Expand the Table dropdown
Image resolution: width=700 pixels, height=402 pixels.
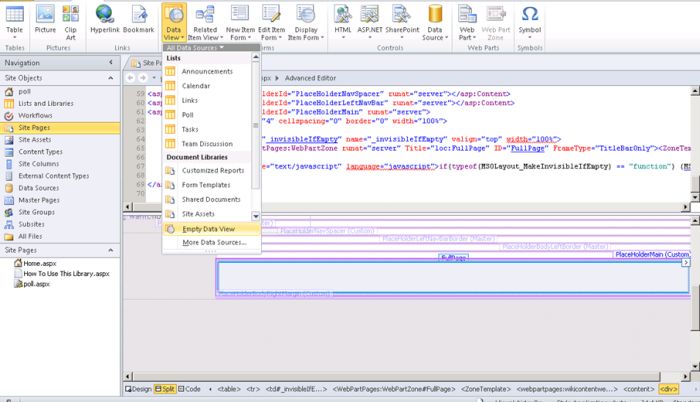click(x=15, y=32)
